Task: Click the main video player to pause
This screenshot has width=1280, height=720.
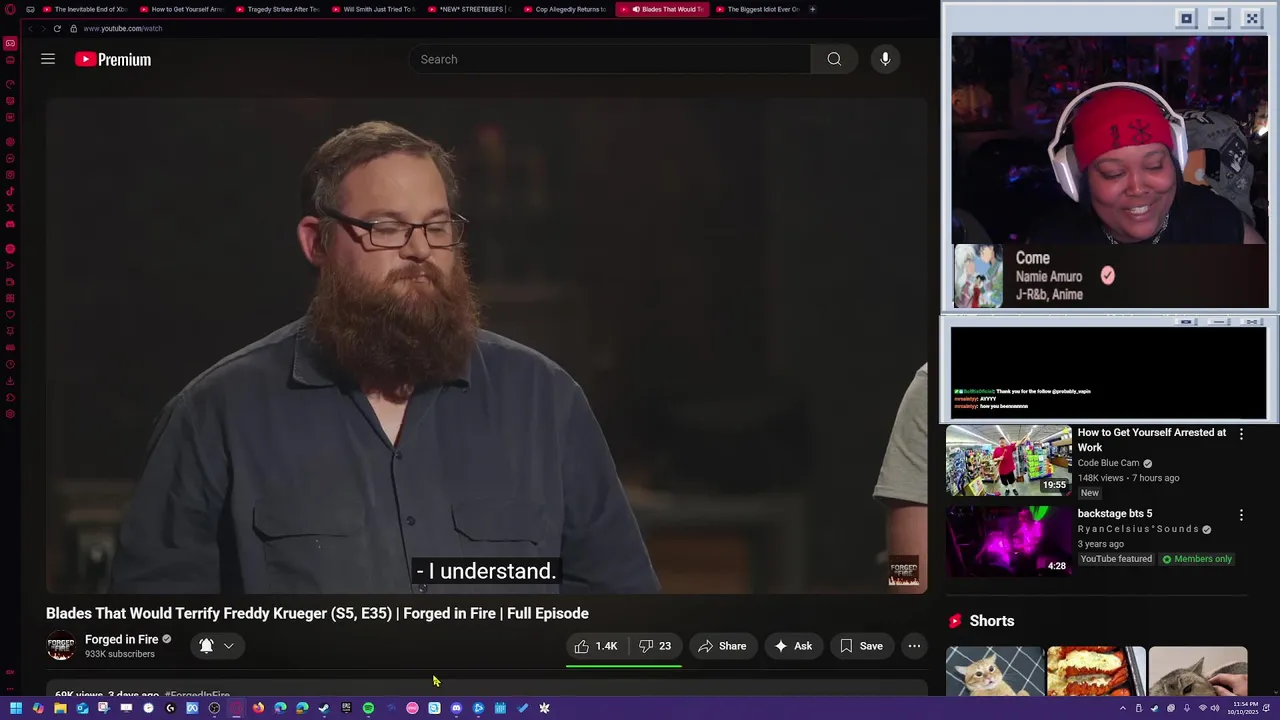Action: [486, 345]
